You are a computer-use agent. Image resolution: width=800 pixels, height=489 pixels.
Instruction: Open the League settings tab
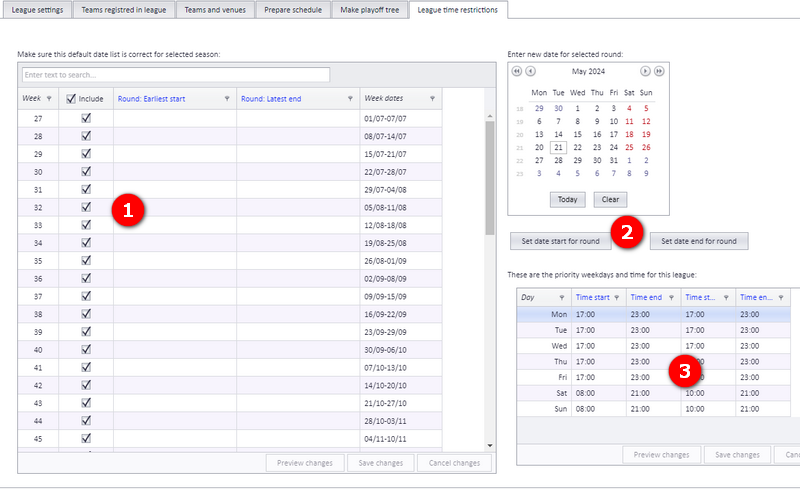click(x=37, y=10)
